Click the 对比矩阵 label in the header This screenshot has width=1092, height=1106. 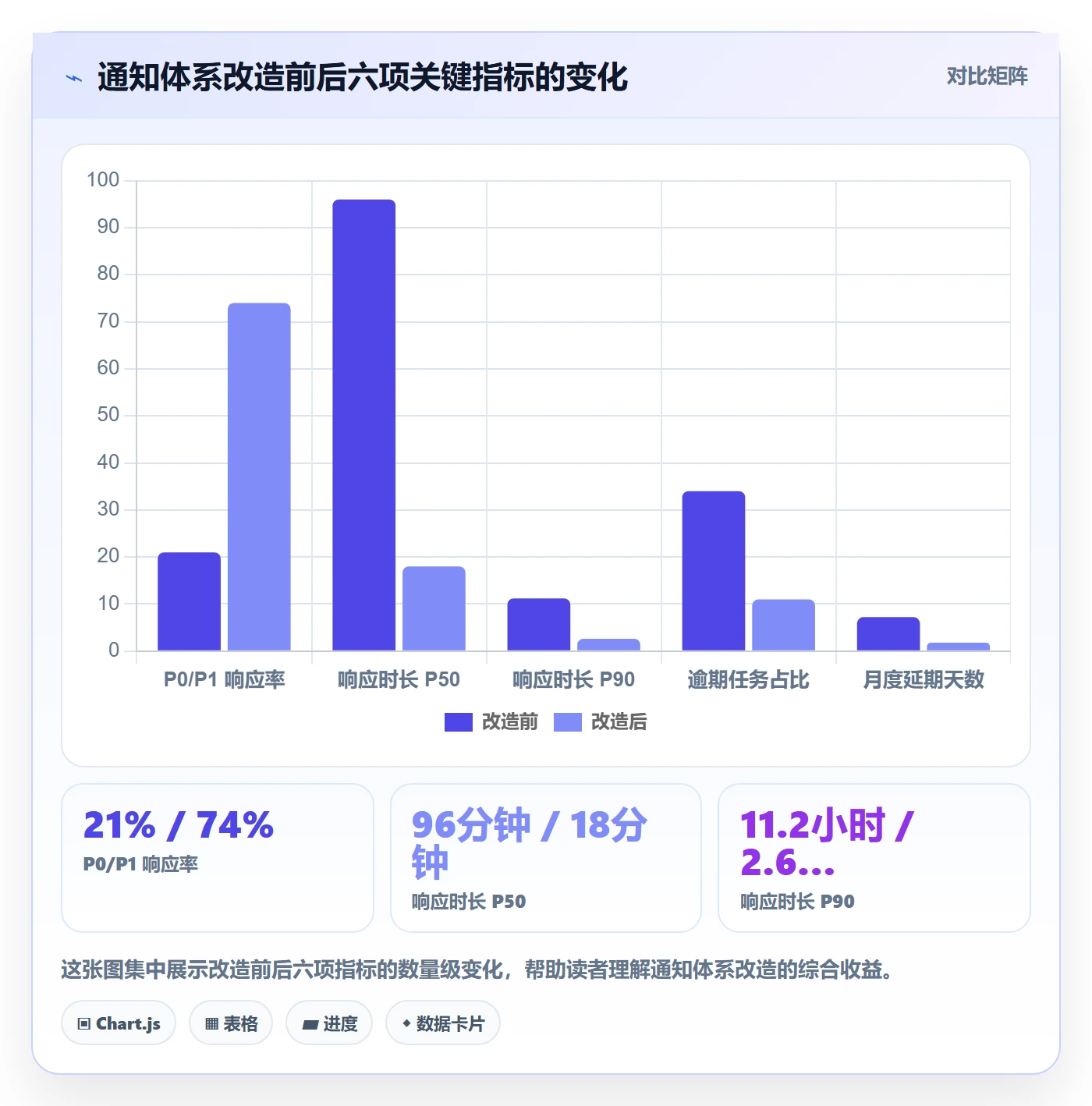987,76
